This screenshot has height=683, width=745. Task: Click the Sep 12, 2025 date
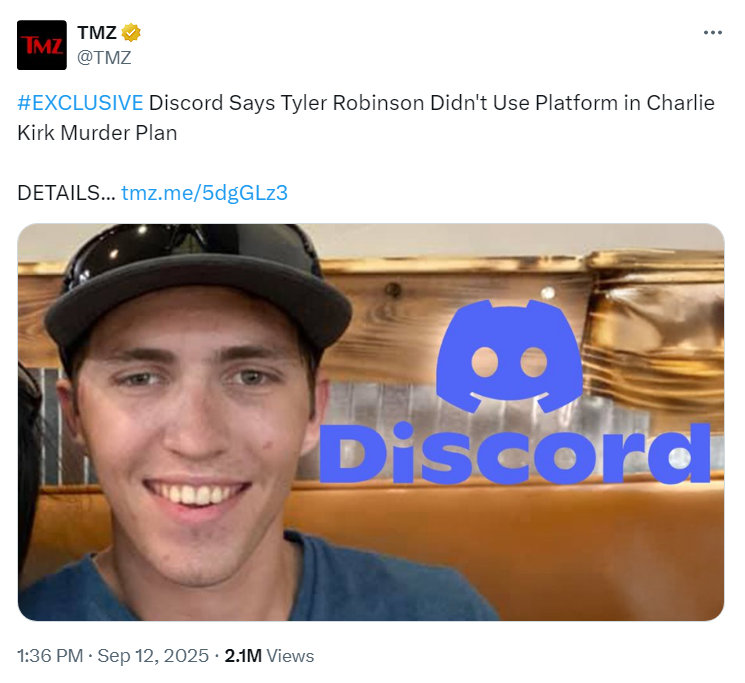153,656
